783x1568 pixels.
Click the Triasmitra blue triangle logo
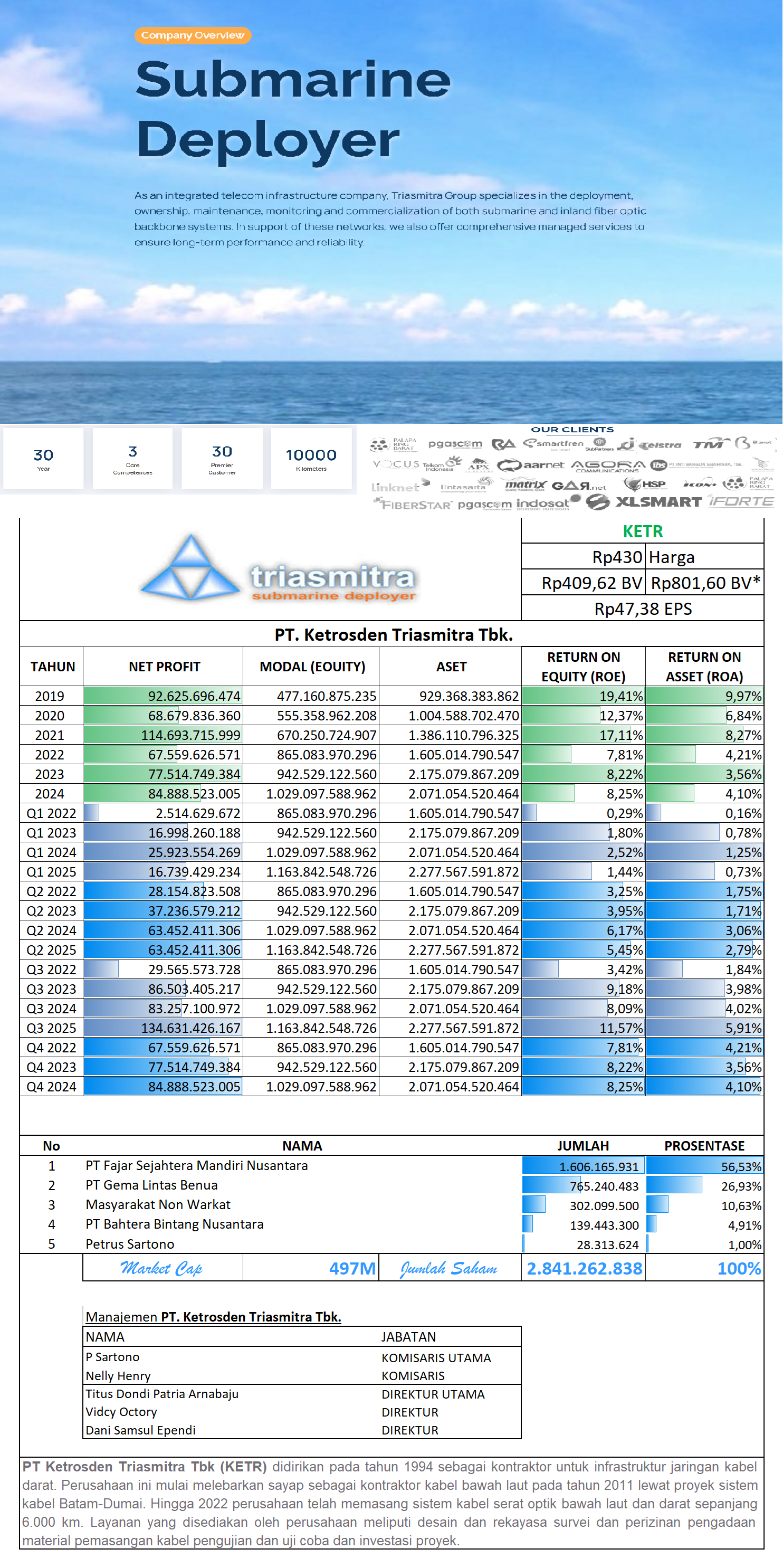tap(190, 567)
